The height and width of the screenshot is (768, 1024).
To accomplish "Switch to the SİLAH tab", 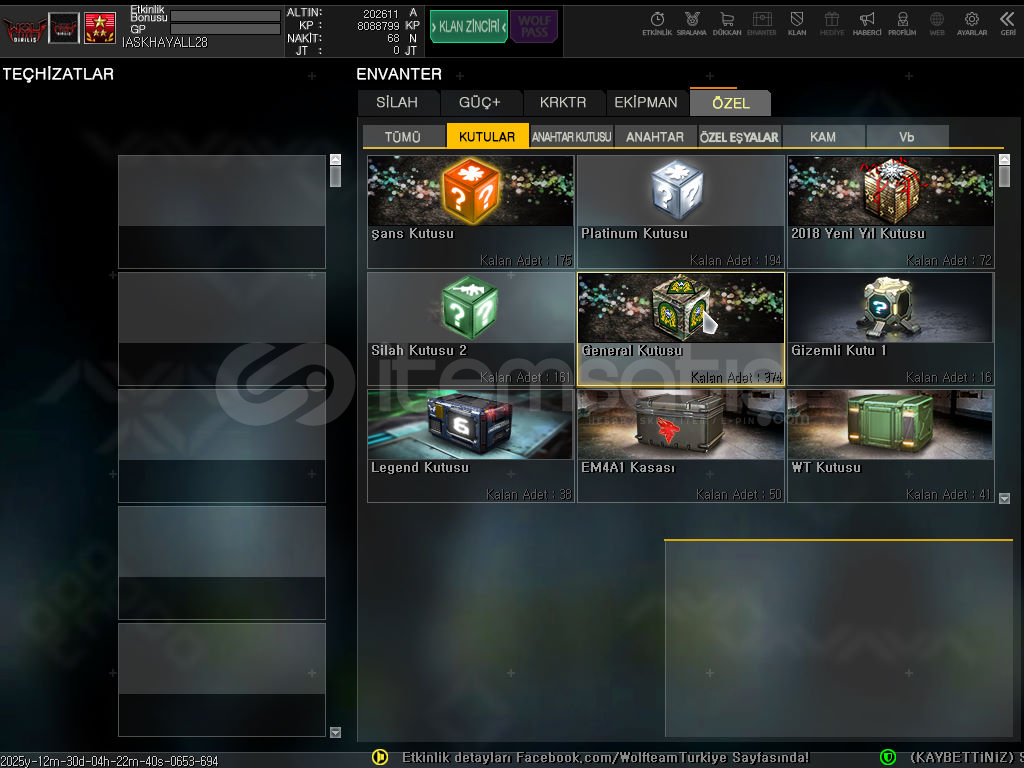I will tap(398, 103).
